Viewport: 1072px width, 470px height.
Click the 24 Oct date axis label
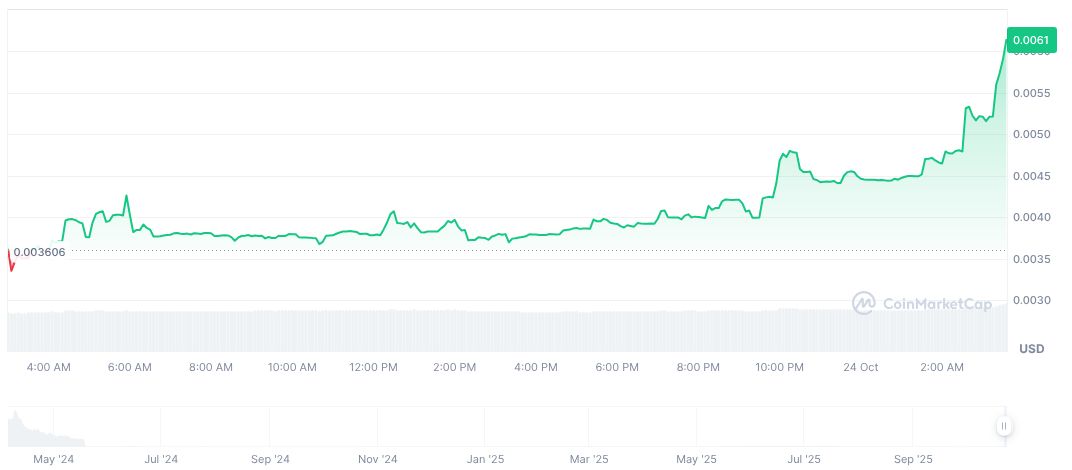pyautogui.click(x=861, y=367)
